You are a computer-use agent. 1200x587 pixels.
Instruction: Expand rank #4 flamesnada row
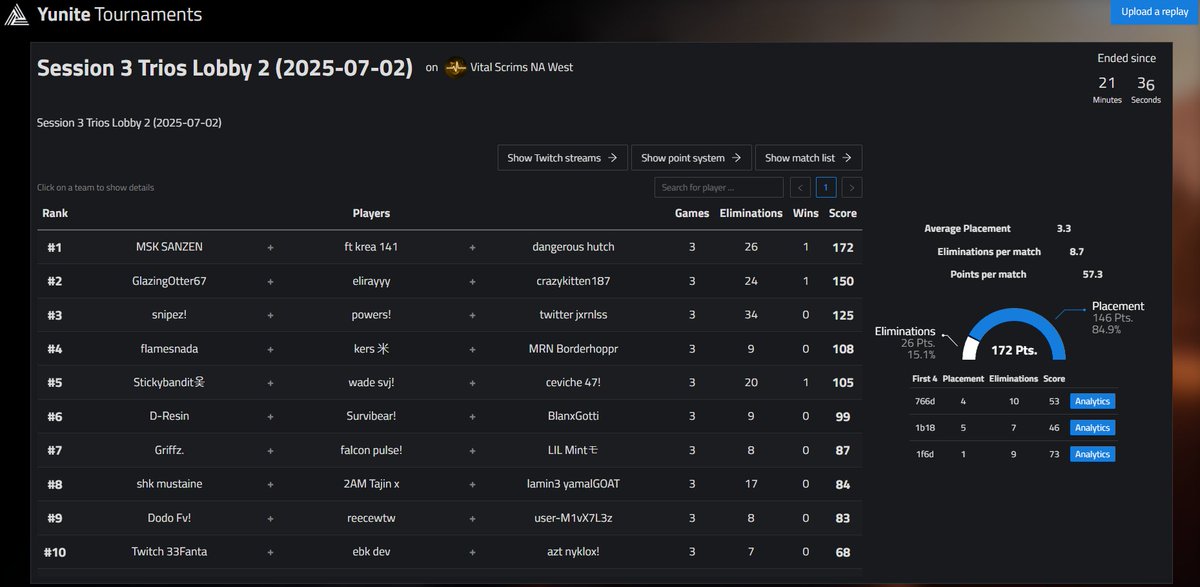(448, 349)
